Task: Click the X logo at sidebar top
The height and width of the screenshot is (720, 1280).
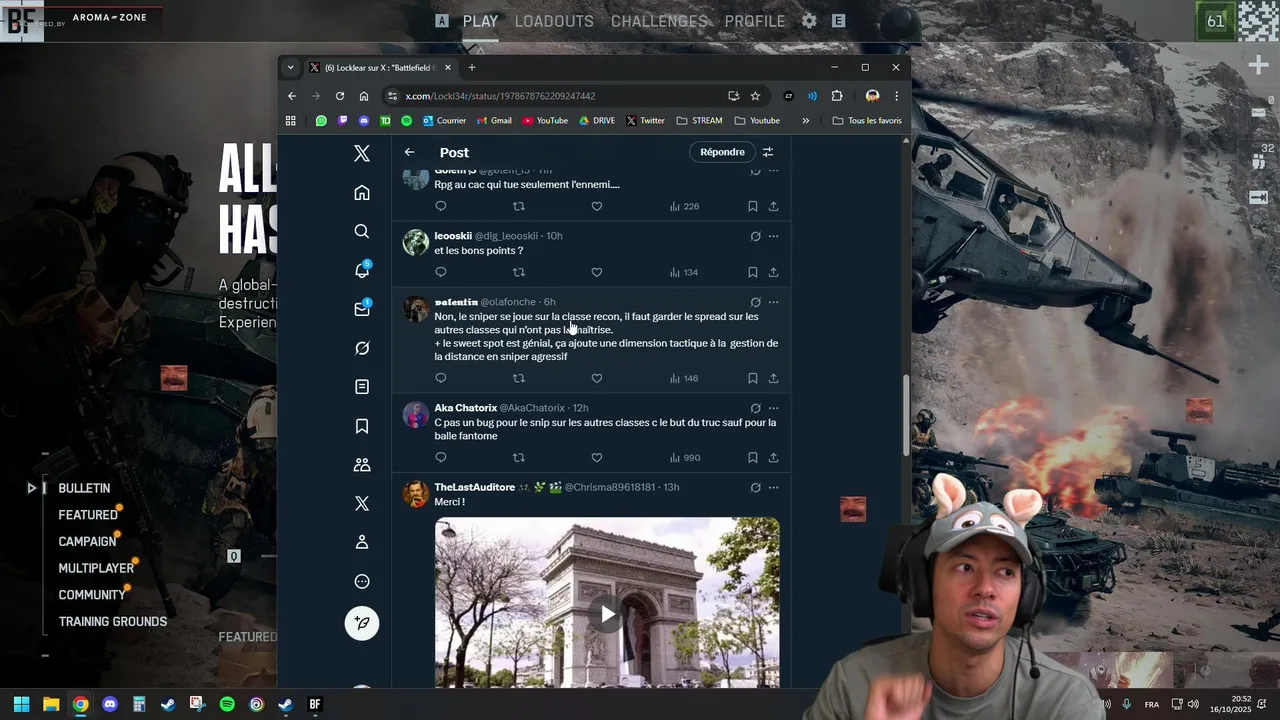Action: pyautogui.click(x=362, y=153)
